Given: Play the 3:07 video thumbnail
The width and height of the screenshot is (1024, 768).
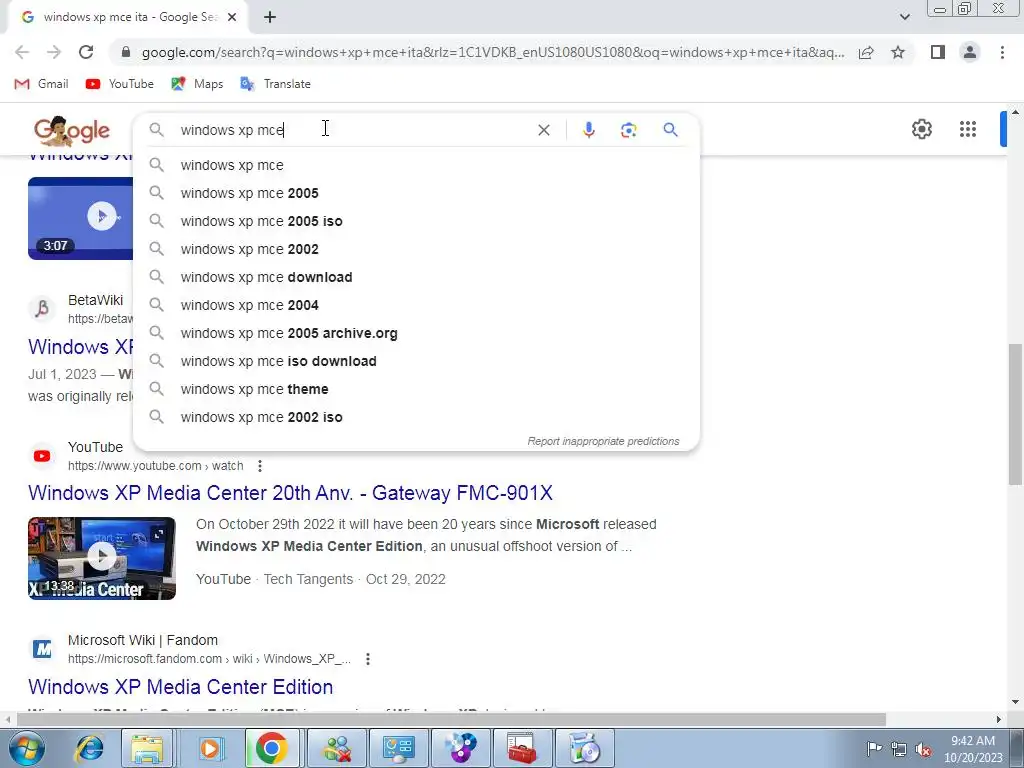Looking at the screenshot, I should (x=80, y=218).
